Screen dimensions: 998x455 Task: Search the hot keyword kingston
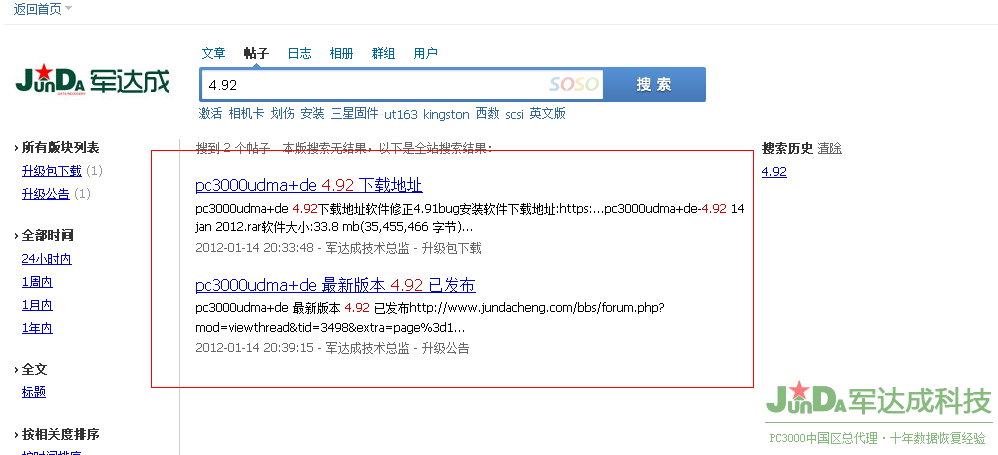point(446,115)
